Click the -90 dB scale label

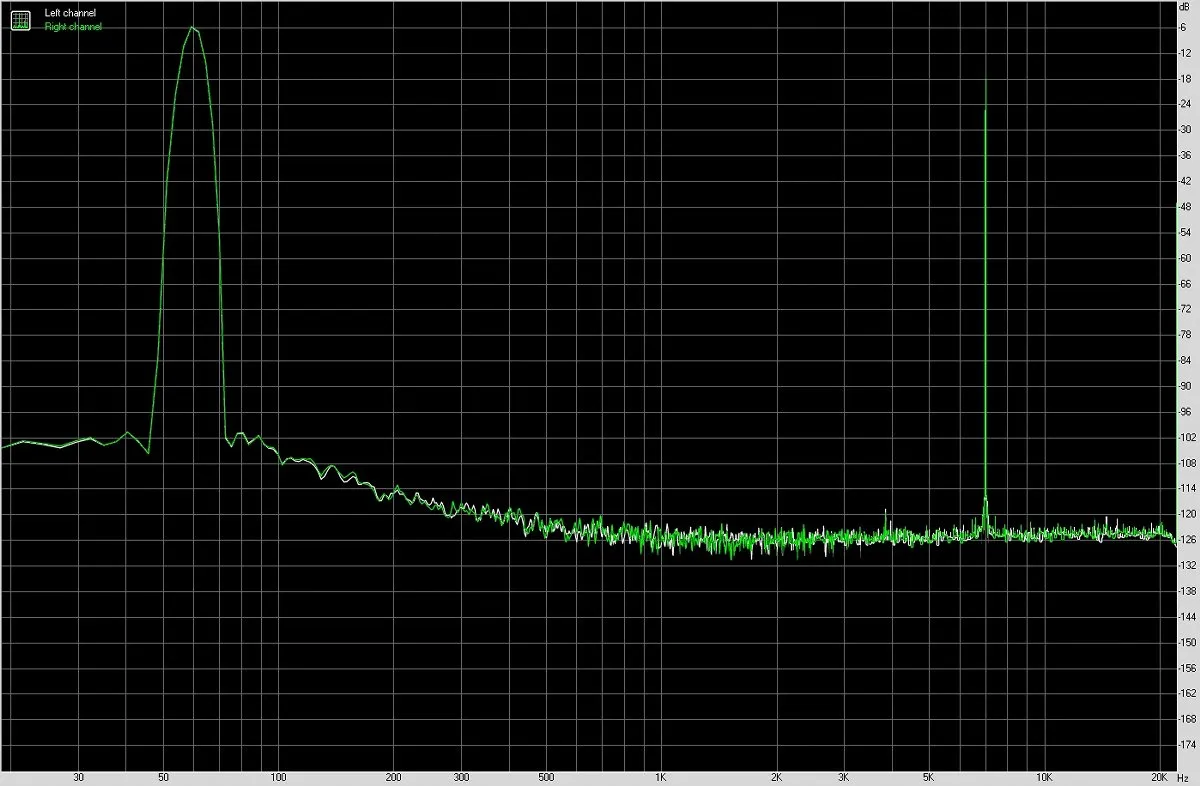[1185, 386]
